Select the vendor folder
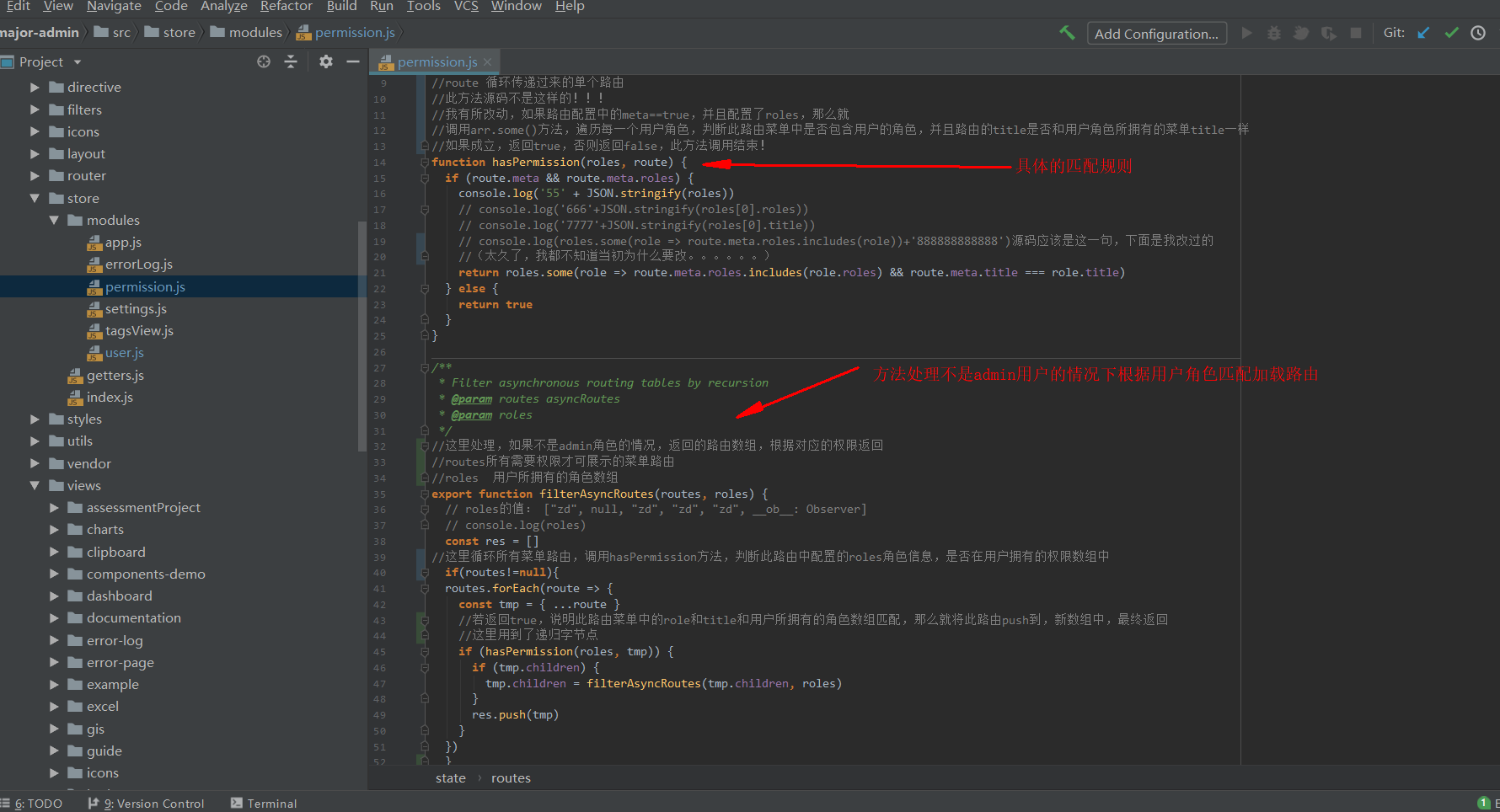 88,464
